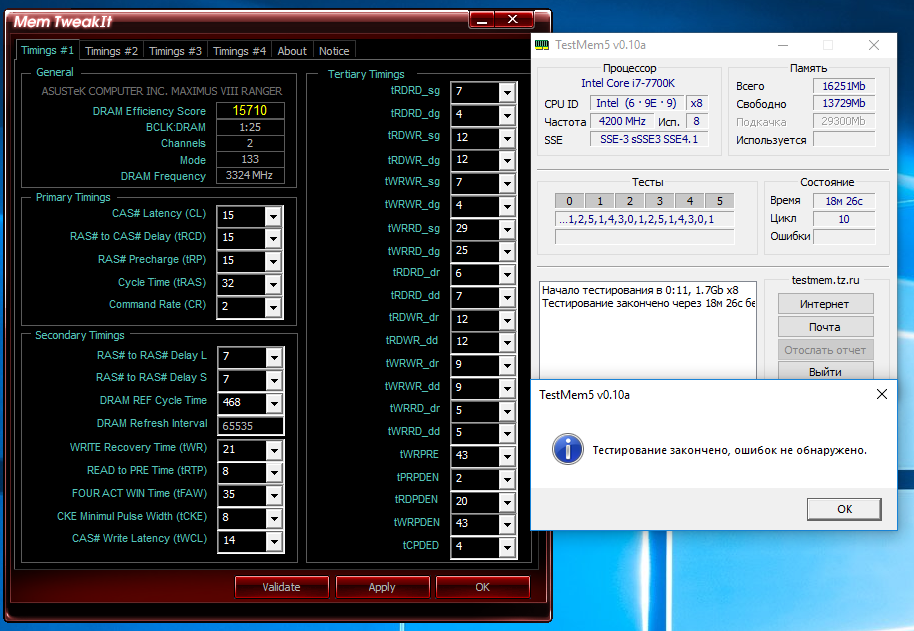This screenshot has width=914, height=631.
Task: Expand the tRDWR_dd dropdown
Action: click(507, 342)
